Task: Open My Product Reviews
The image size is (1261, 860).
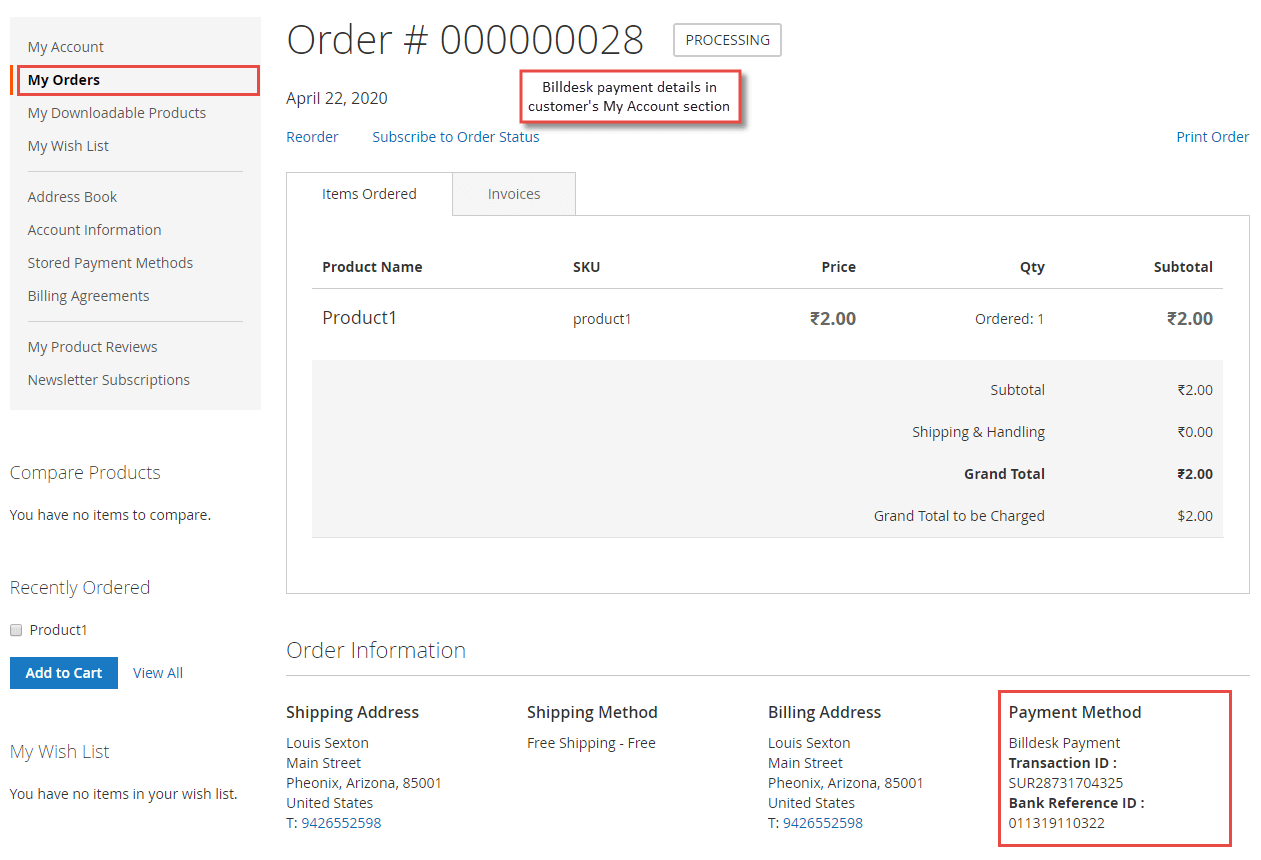Action: click(92, 346)
